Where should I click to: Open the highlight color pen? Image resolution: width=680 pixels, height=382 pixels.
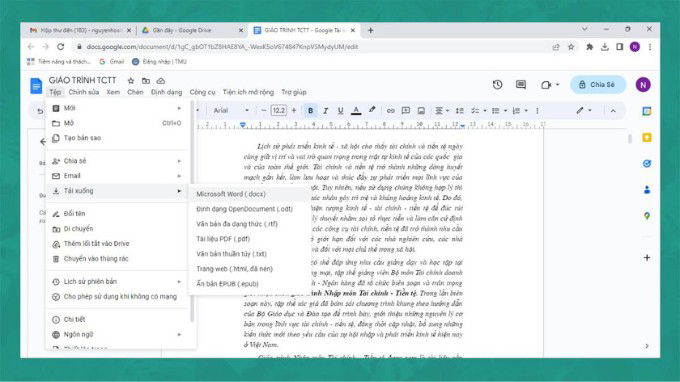372,110
